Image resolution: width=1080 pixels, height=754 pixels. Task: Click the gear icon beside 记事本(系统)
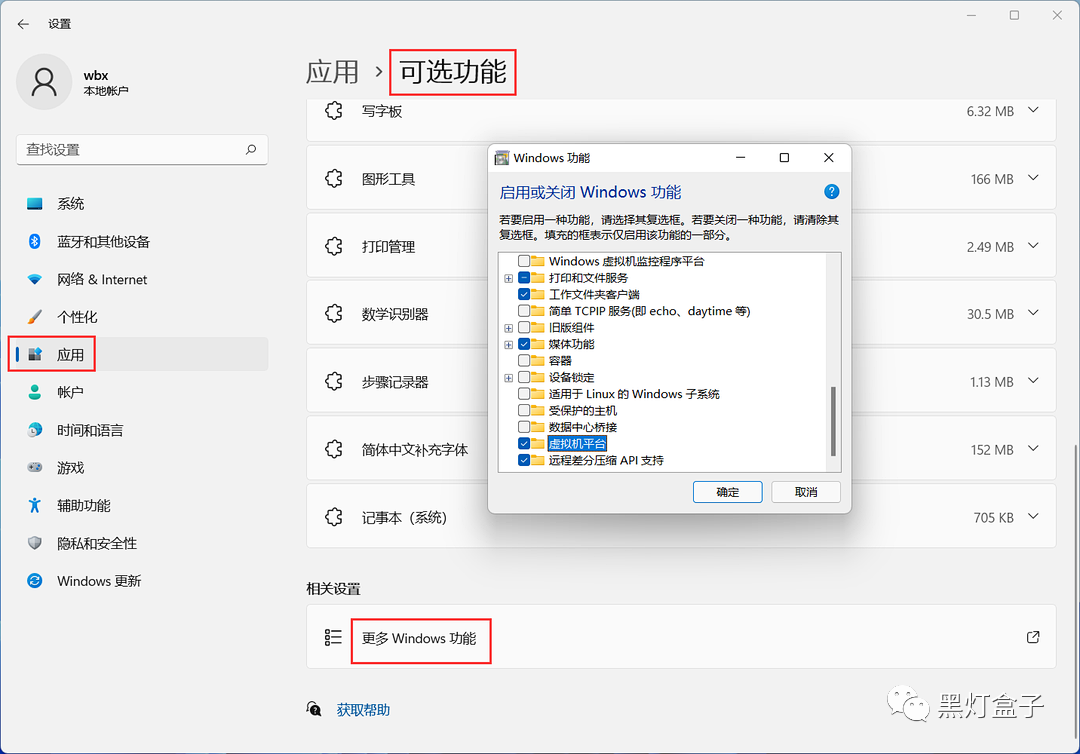pos(334,517)
